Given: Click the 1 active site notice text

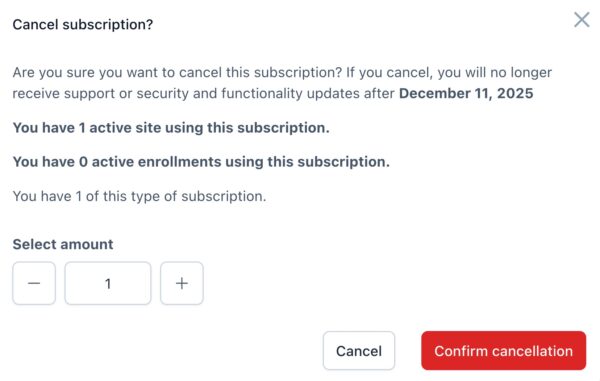Looking at the screenshot, I should (171, 128).
